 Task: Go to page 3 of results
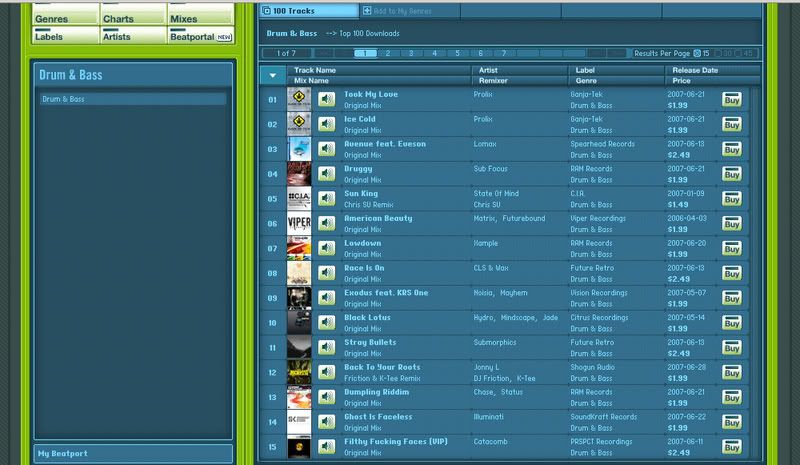(x=411, y=53)
